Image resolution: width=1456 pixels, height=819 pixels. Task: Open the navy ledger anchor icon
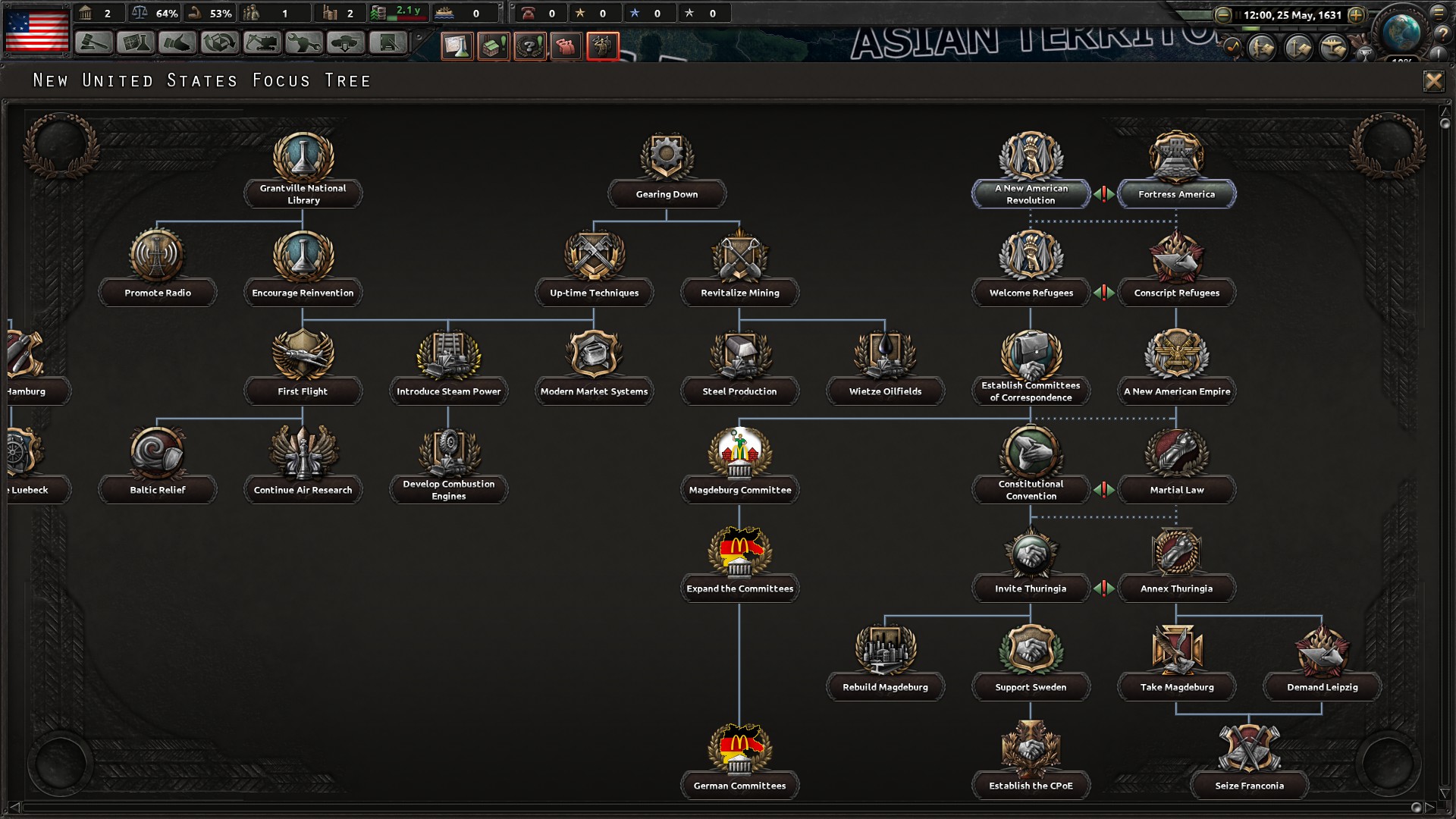pos(1298,48)
